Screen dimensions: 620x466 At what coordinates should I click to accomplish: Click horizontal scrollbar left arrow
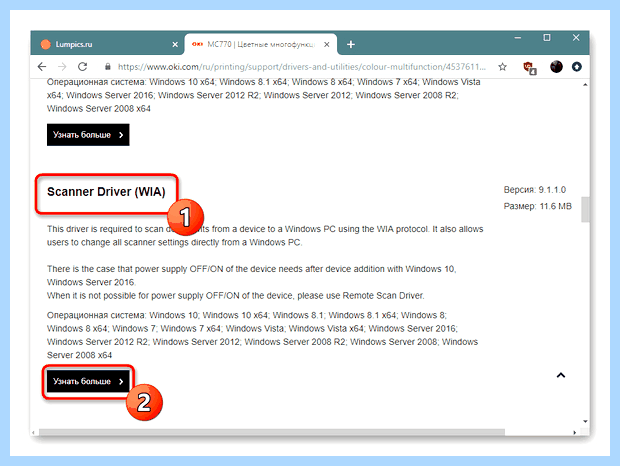34,432
